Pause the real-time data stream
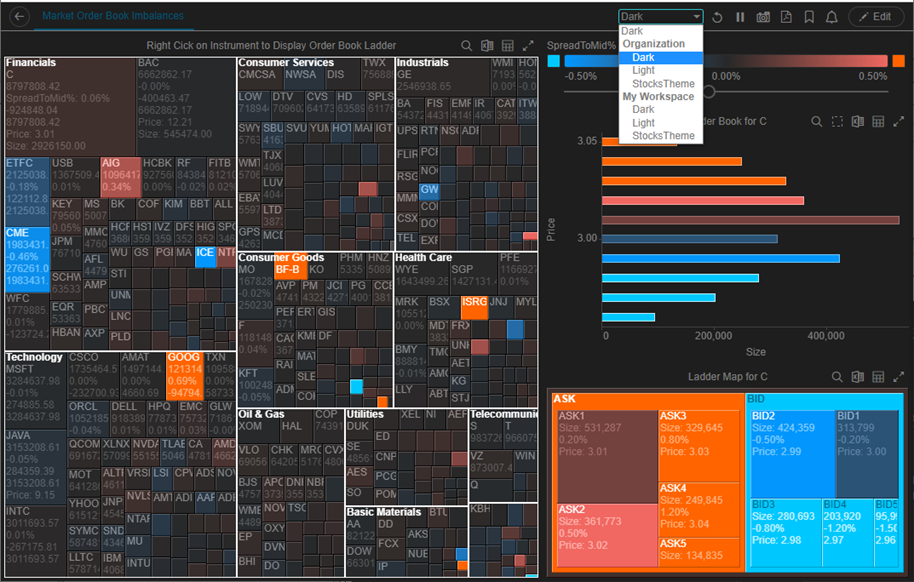 tap(740, 17)
